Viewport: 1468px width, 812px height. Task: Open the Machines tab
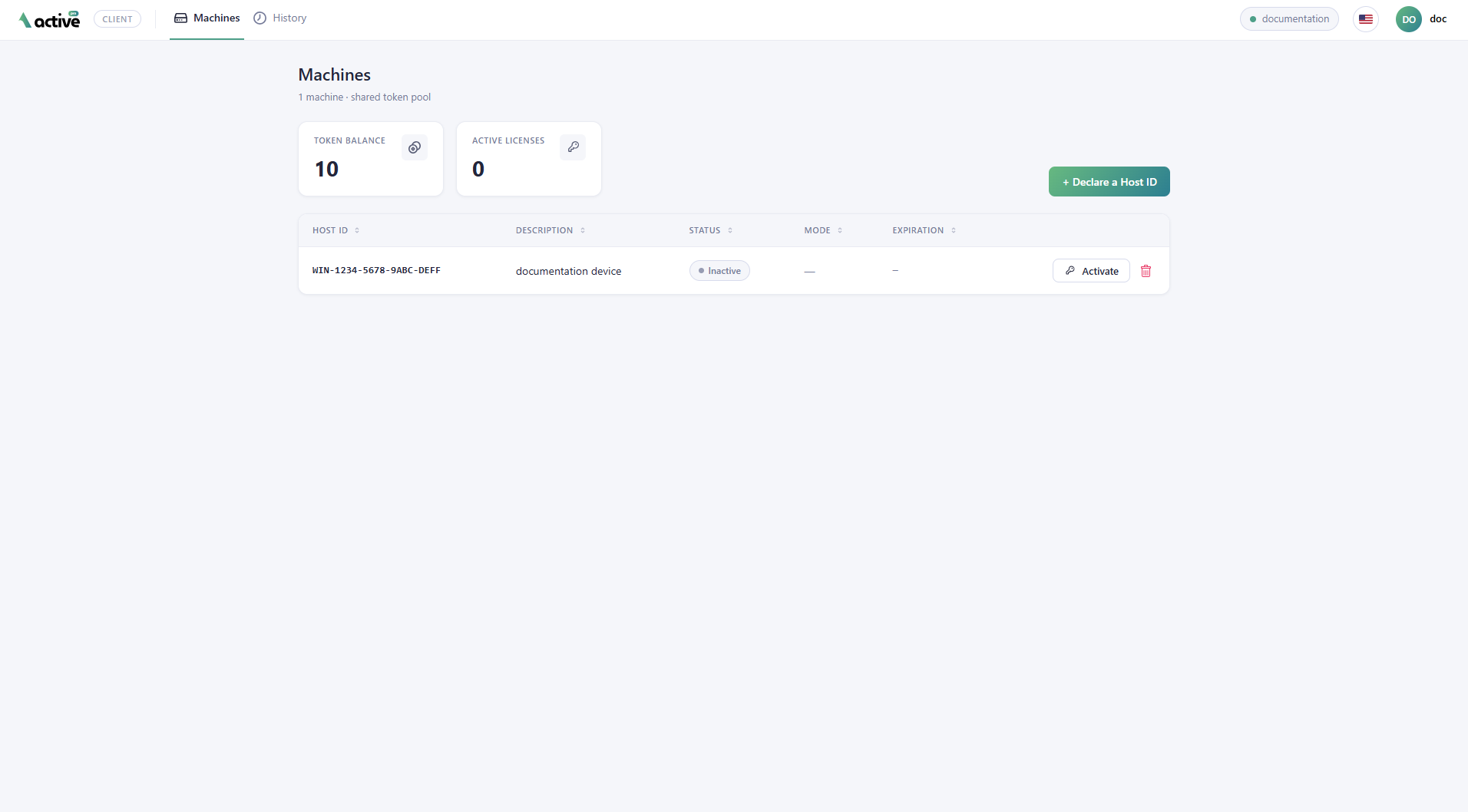[207, 18]
